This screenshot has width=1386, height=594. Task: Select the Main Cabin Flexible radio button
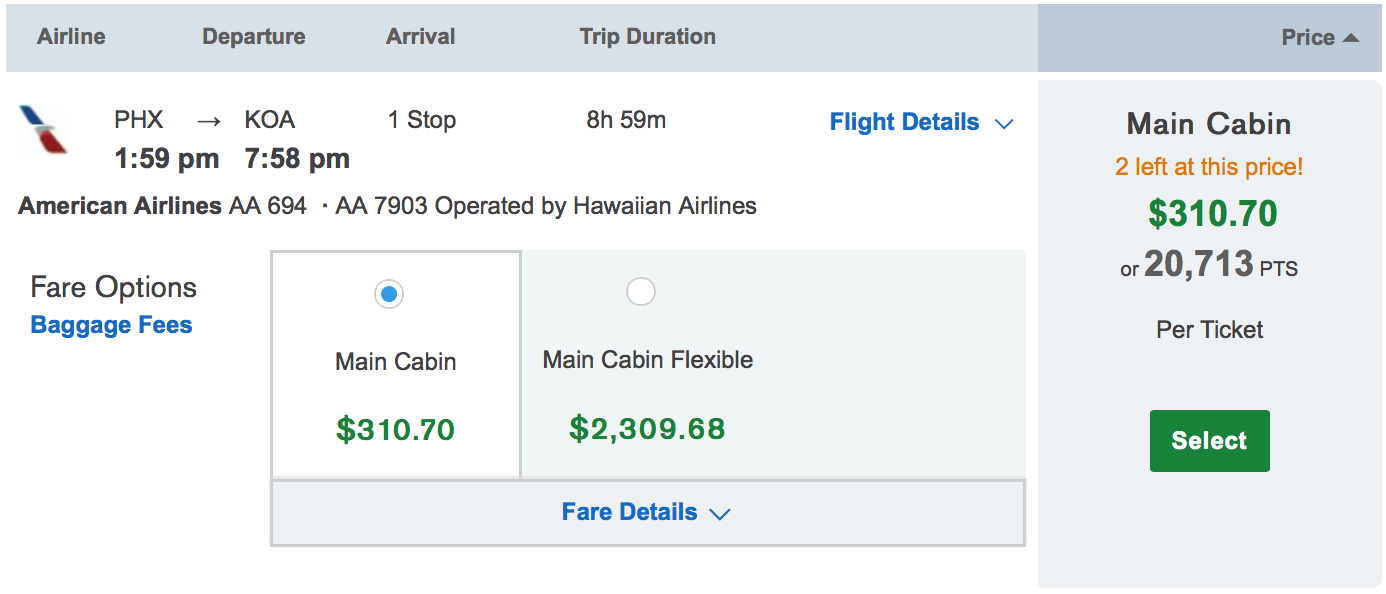640,292
